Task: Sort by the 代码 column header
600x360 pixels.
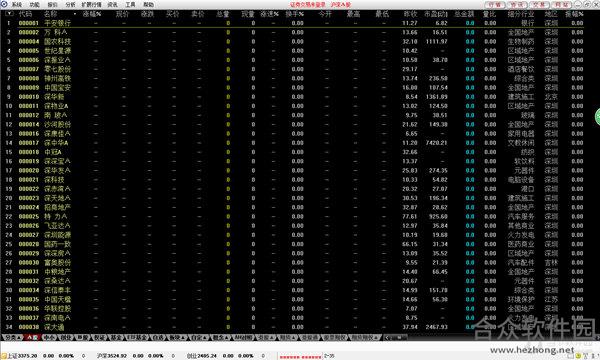Action: click(x=25, y=14)
